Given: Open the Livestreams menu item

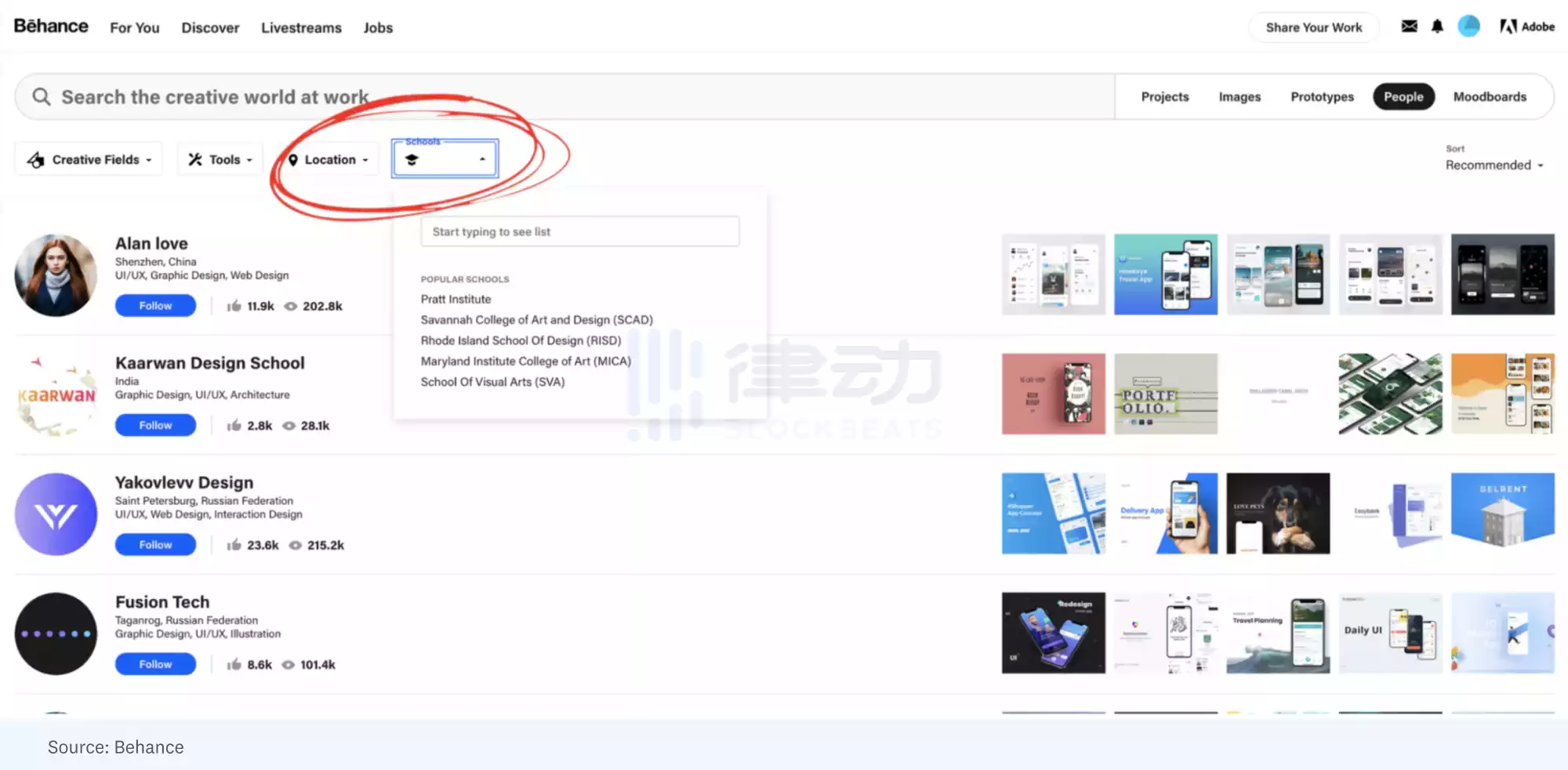Looking at the screenshot, I should 301,27.
